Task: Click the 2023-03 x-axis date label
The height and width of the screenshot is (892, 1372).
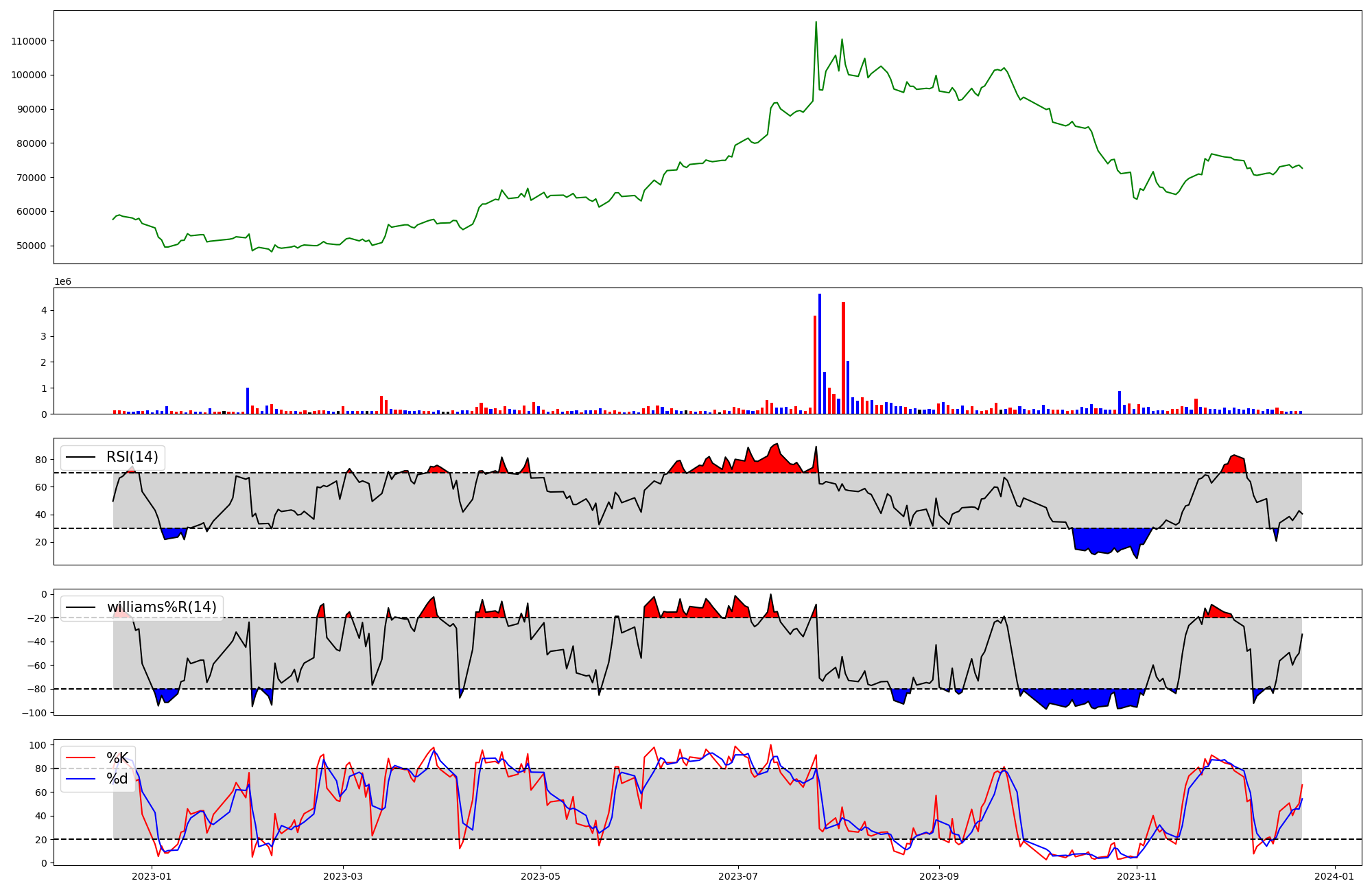Action: [x=343, y=876]
